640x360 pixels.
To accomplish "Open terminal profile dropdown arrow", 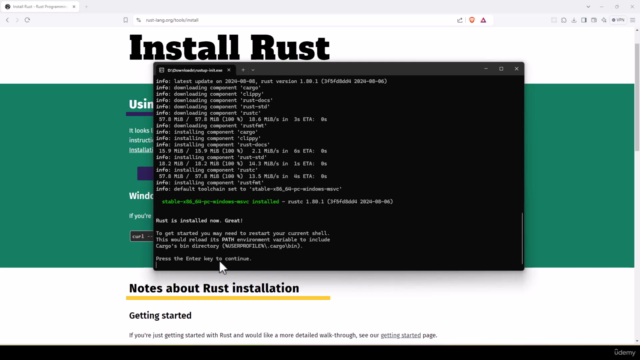I will [253, 70].
